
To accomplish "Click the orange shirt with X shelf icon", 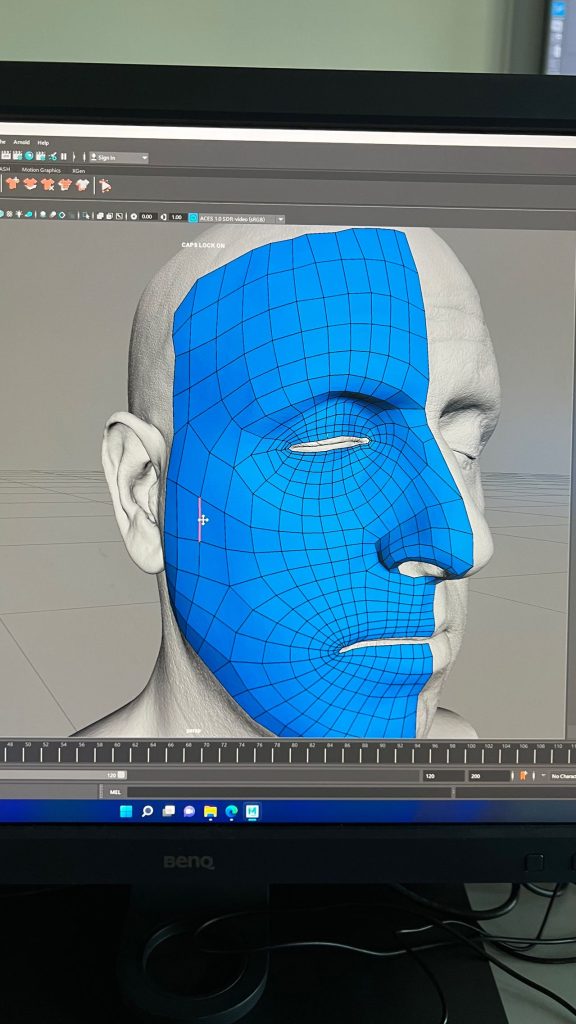I will pos(48,184).
